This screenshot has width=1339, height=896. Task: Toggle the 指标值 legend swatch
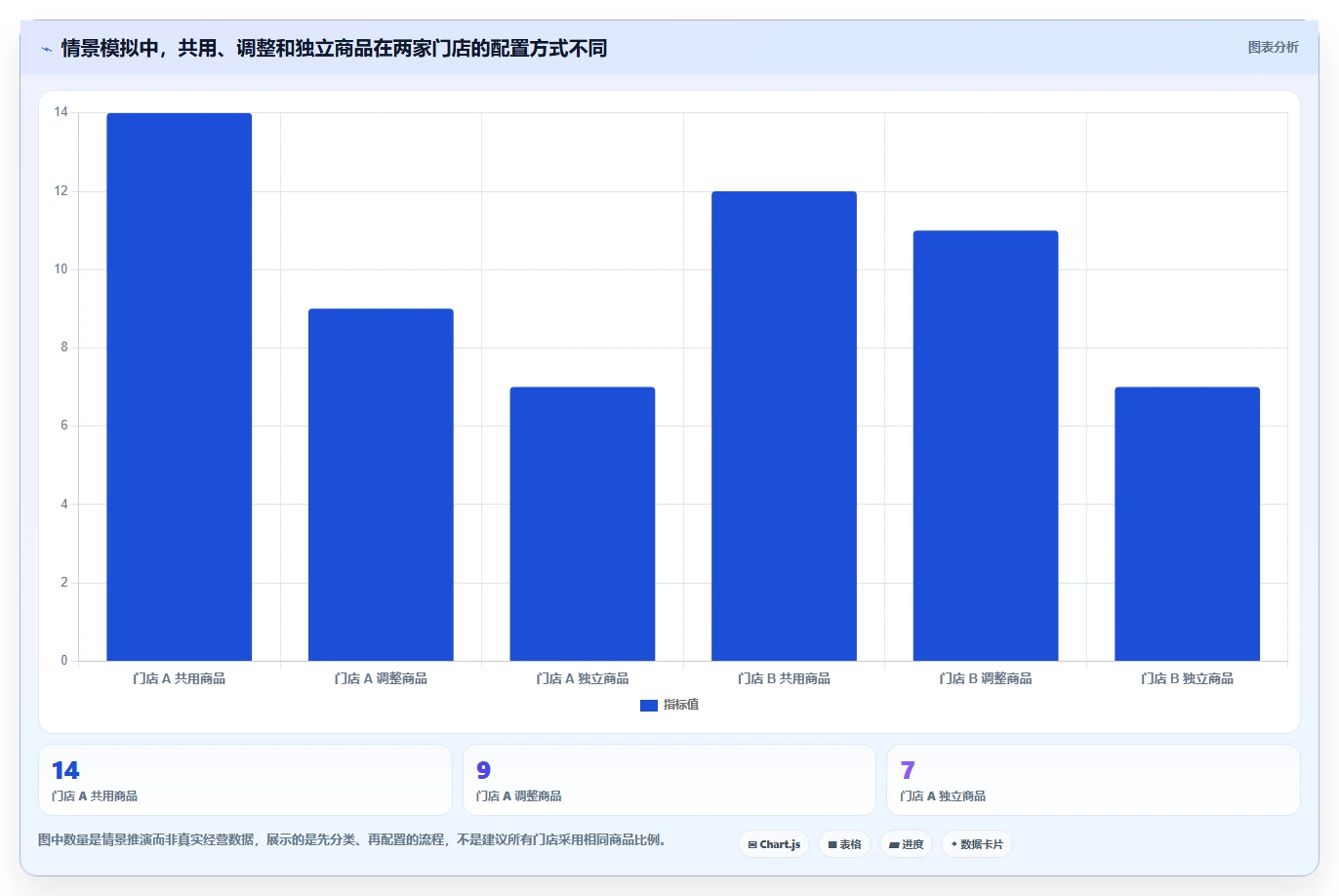point(649,705)
